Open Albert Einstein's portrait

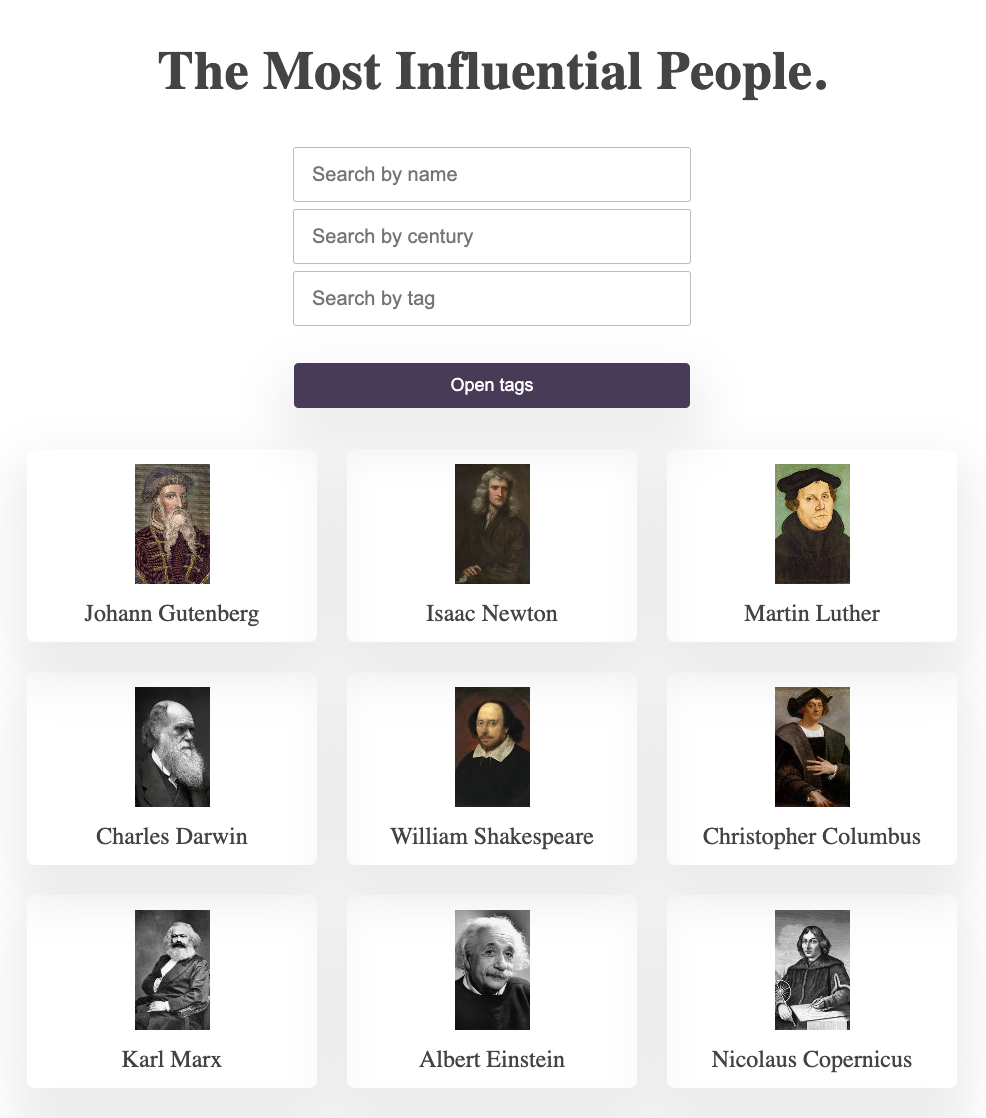[x=492, y=969]
